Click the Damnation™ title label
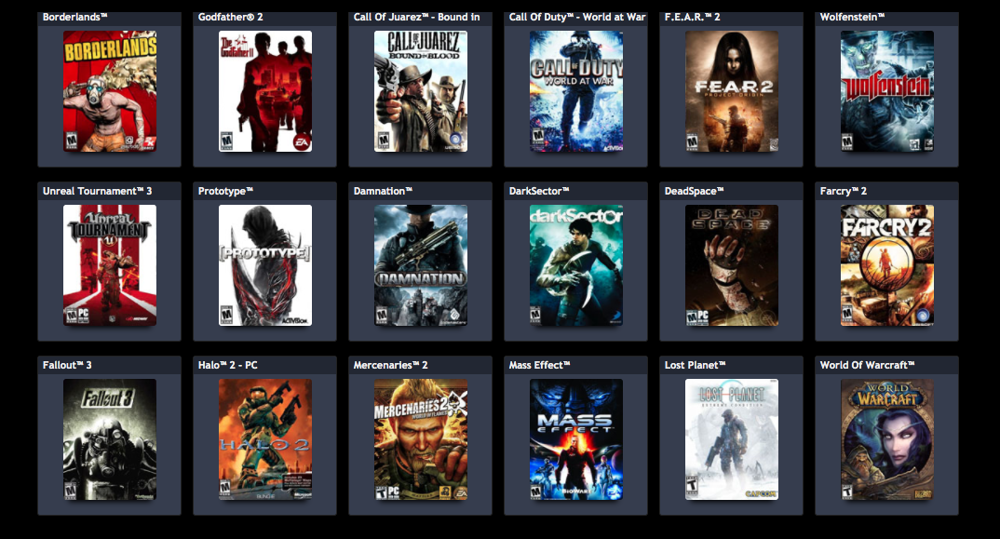1000x539 pixels. tap(383, 191)
